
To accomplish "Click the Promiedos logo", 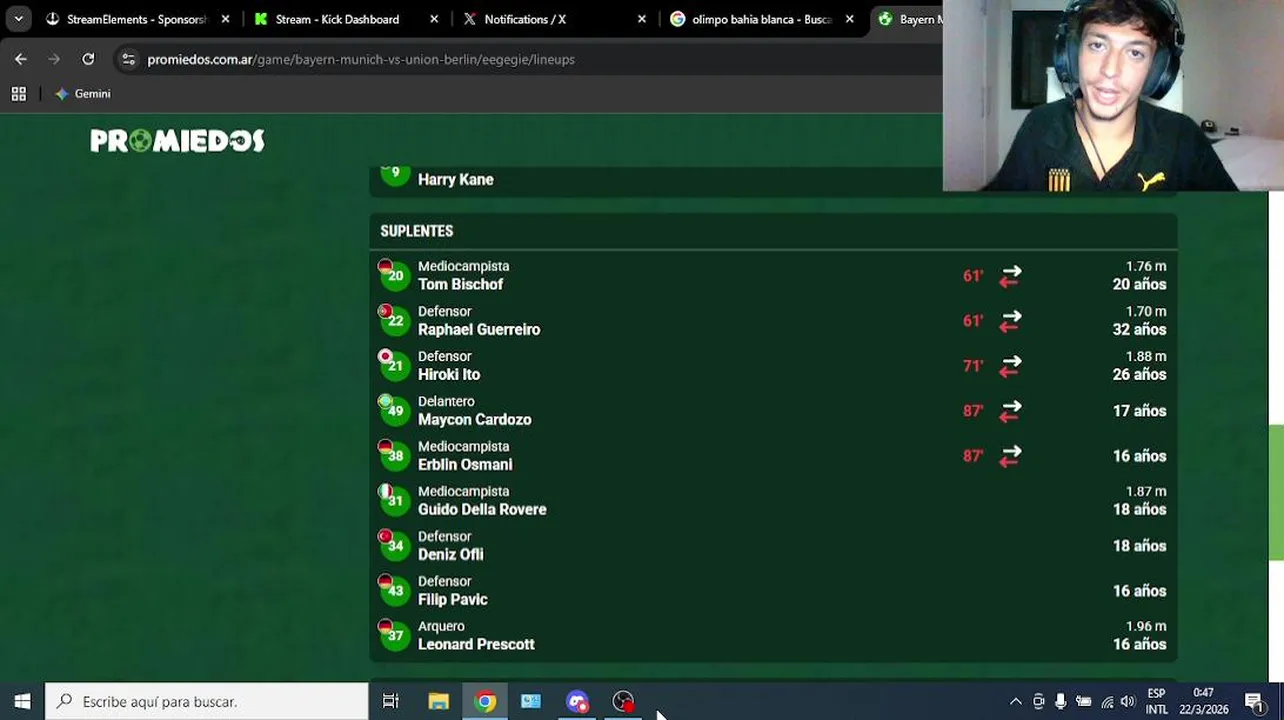I will coord(177,141).
